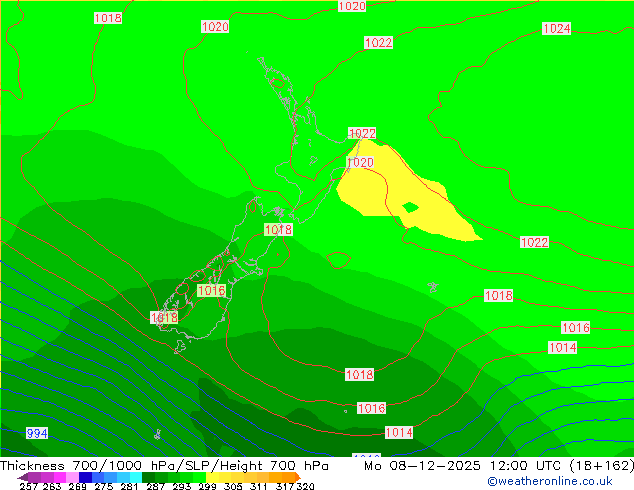Click legend value 320

305,486
